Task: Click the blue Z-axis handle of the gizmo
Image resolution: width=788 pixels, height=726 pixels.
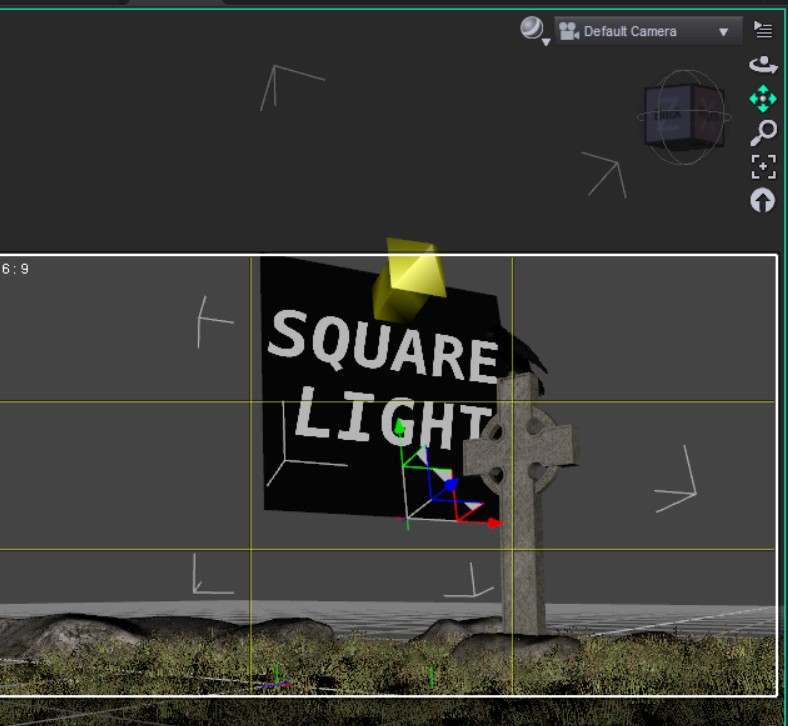Action: 451,484
